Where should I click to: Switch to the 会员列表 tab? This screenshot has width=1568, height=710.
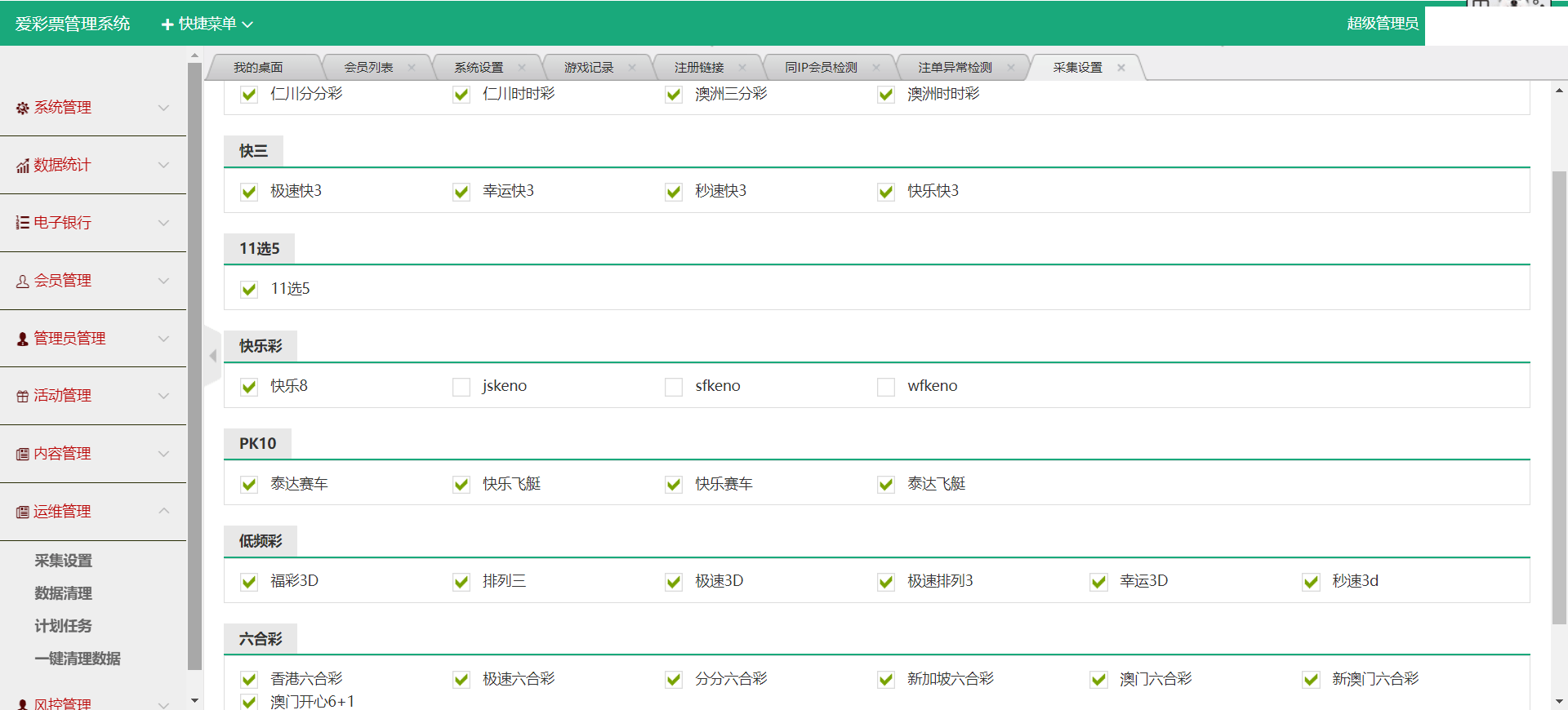(x=368, y=68)
